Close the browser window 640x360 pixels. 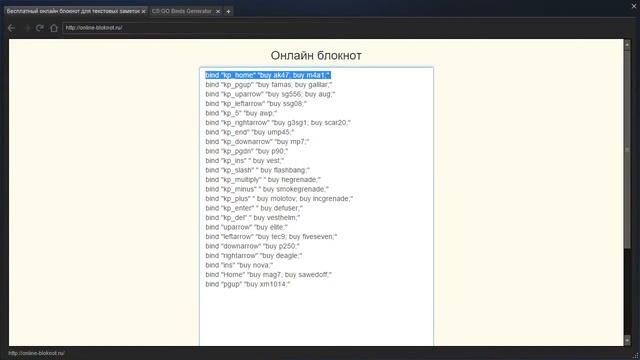[634, 6]
